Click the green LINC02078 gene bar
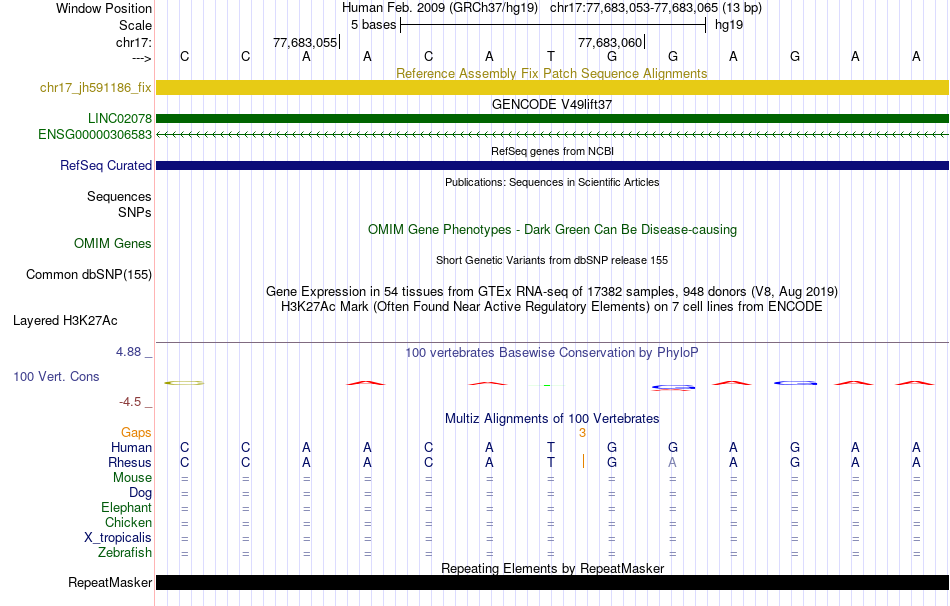This screenshot has height=606, width=950. (552, 118)
